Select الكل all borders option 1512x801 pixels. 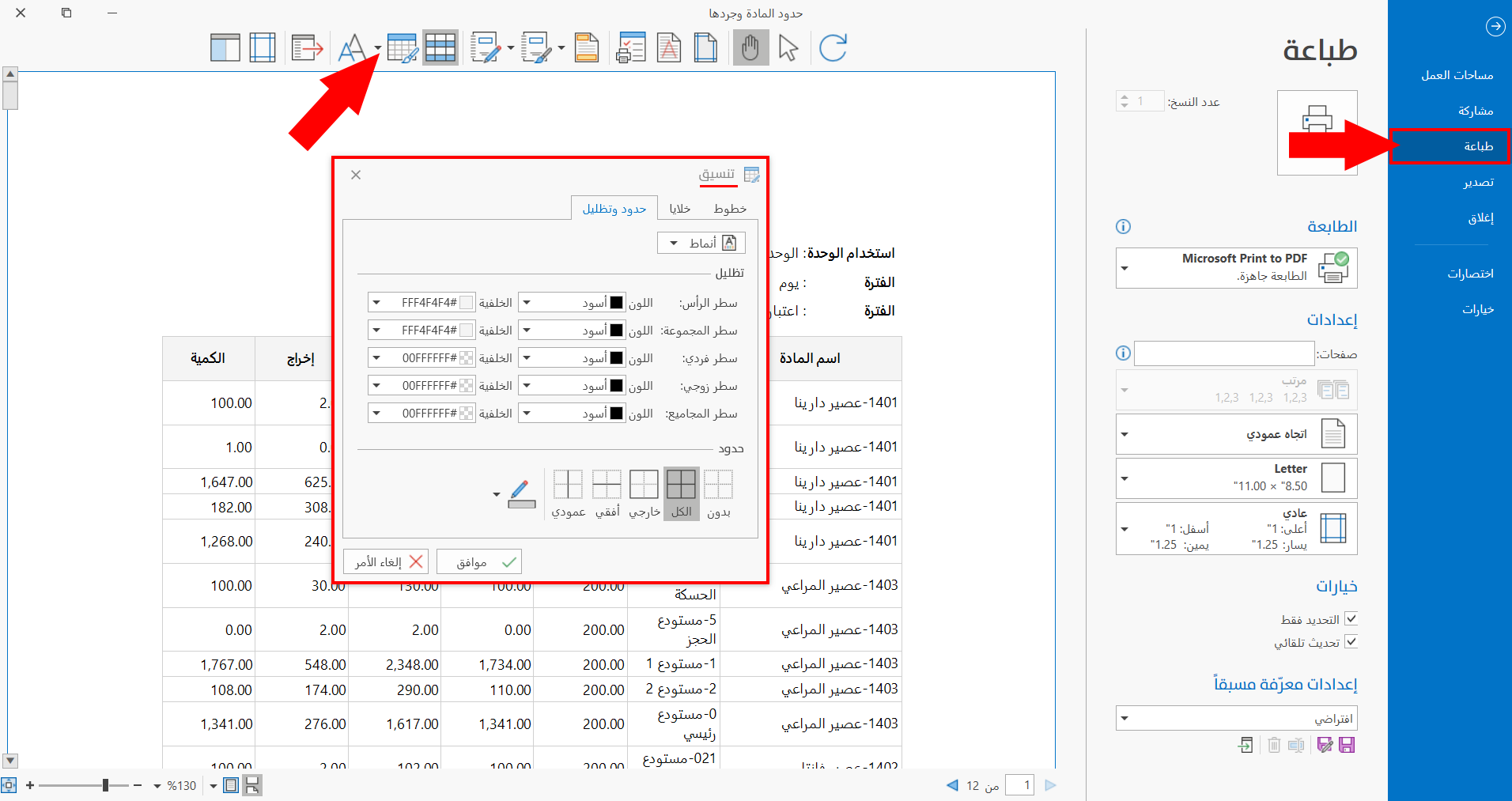(x=681, y=493)
